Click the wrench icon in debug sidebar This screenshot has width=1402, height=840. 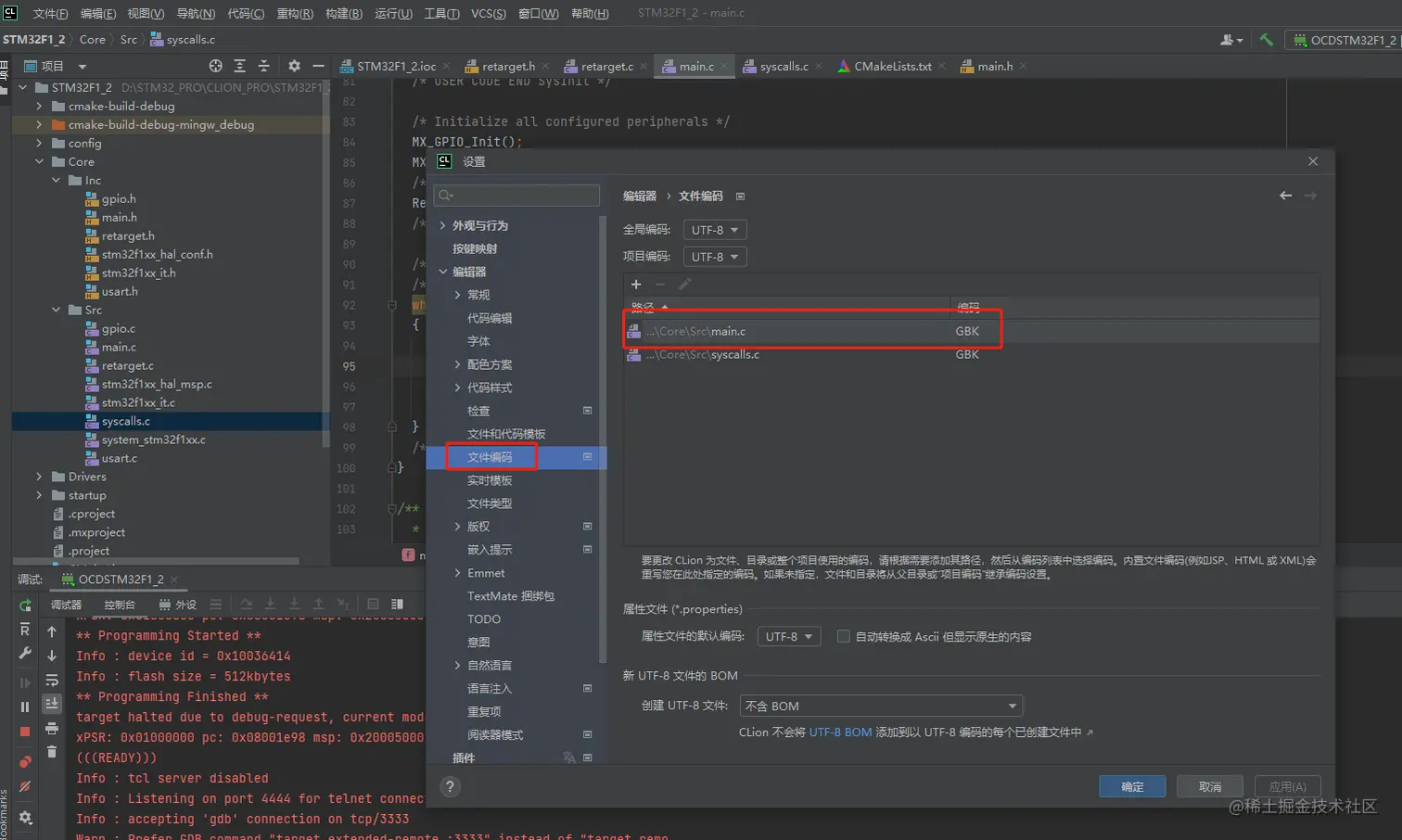tap(25, 654)
